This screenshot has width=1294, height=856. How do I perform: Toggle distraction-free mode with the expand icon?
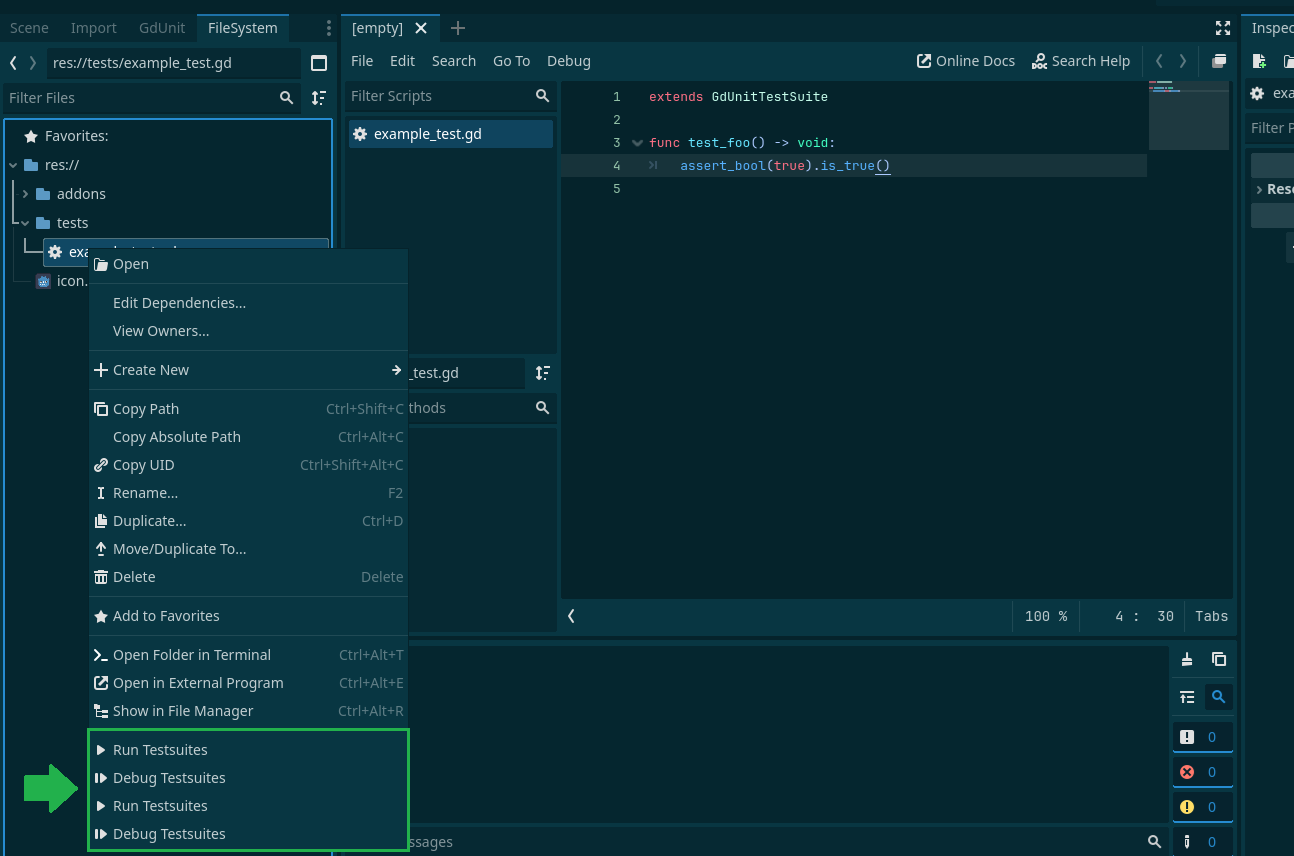1222,28
